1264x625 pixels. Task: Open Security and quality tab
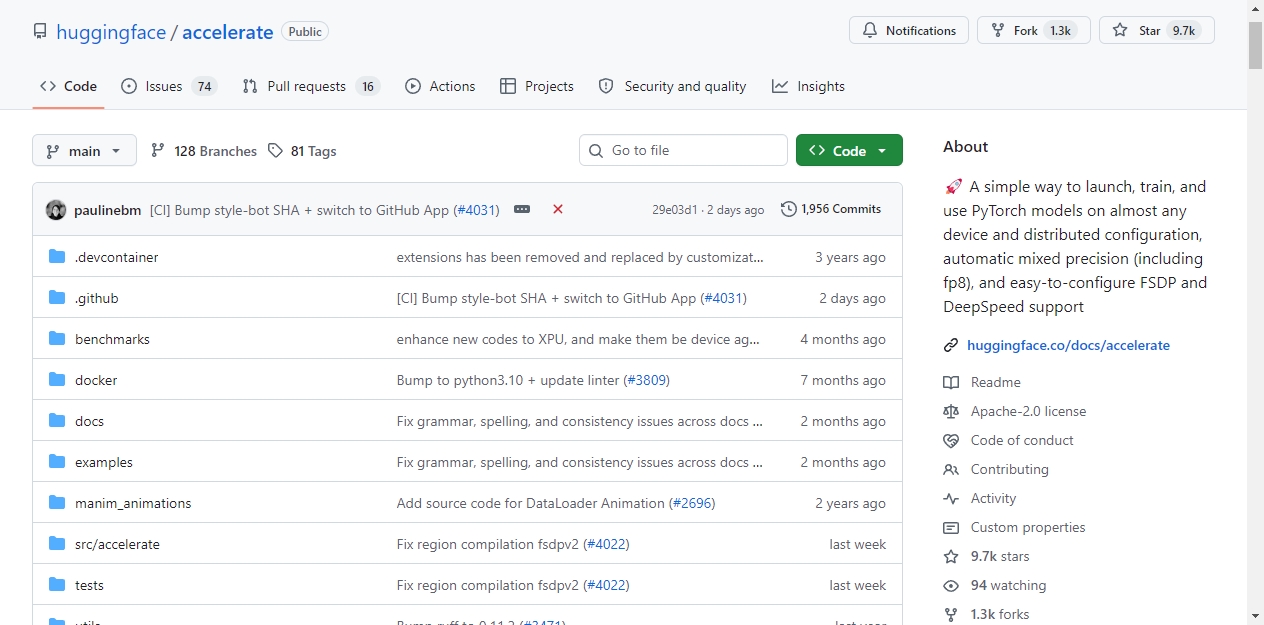pyautogui.click(x=672, y=87)
